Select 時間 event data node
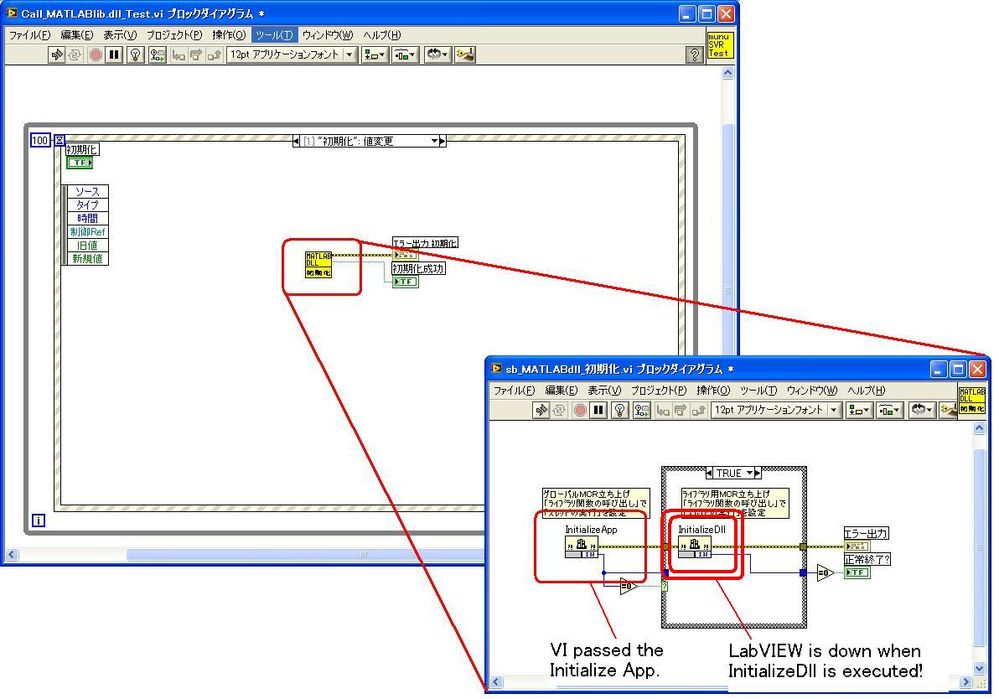This screenshot has height=699, width=999. (x=87, y=219)
